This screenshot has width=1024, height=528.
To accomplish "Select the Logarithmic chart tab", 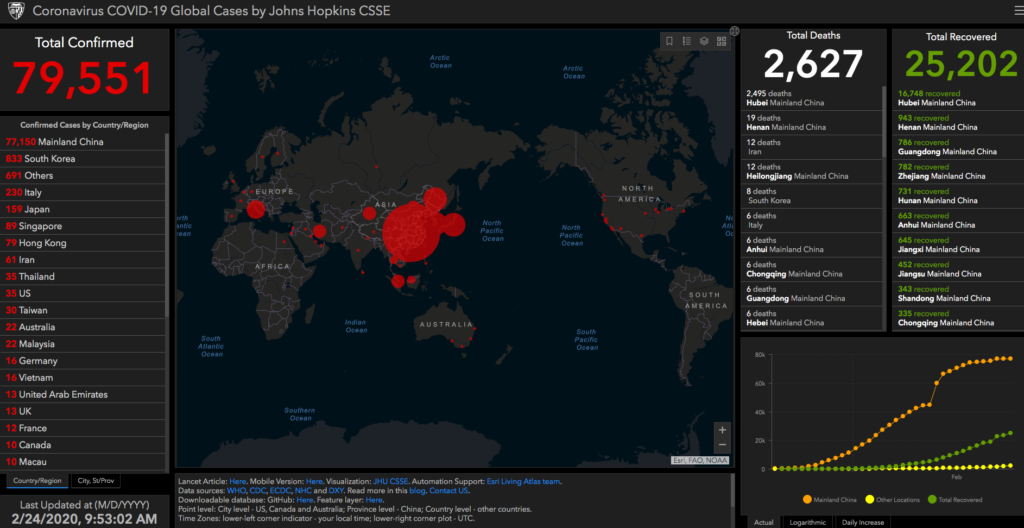I will click(x=808, y=522).
